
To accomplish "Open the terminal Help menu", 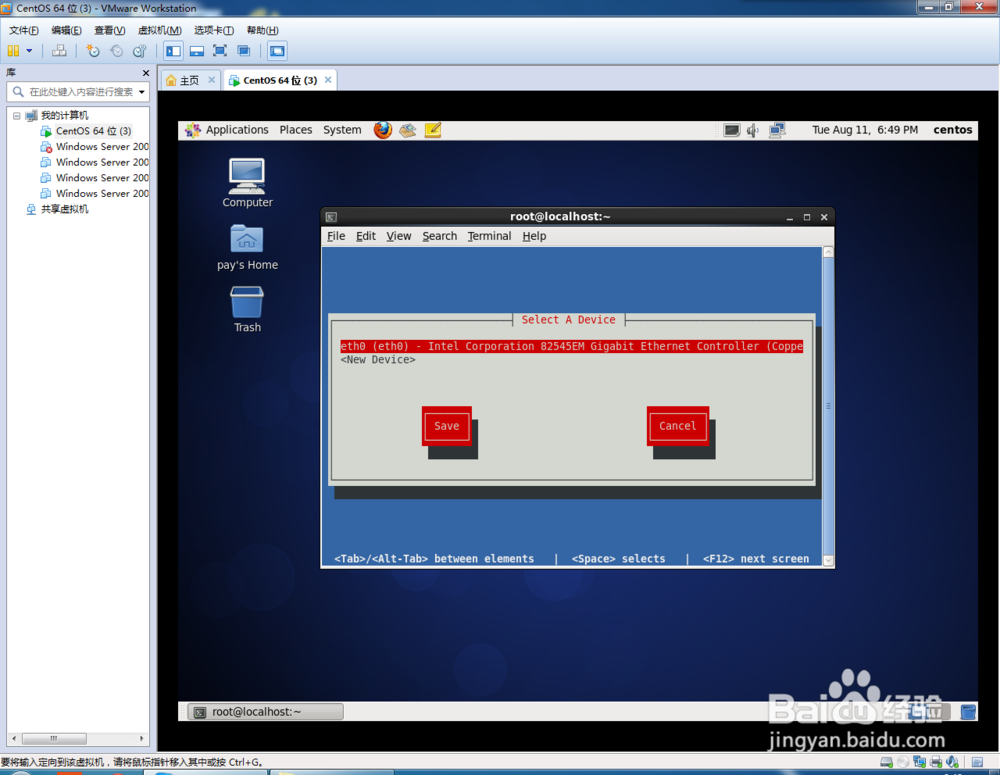I will point(534,236).
